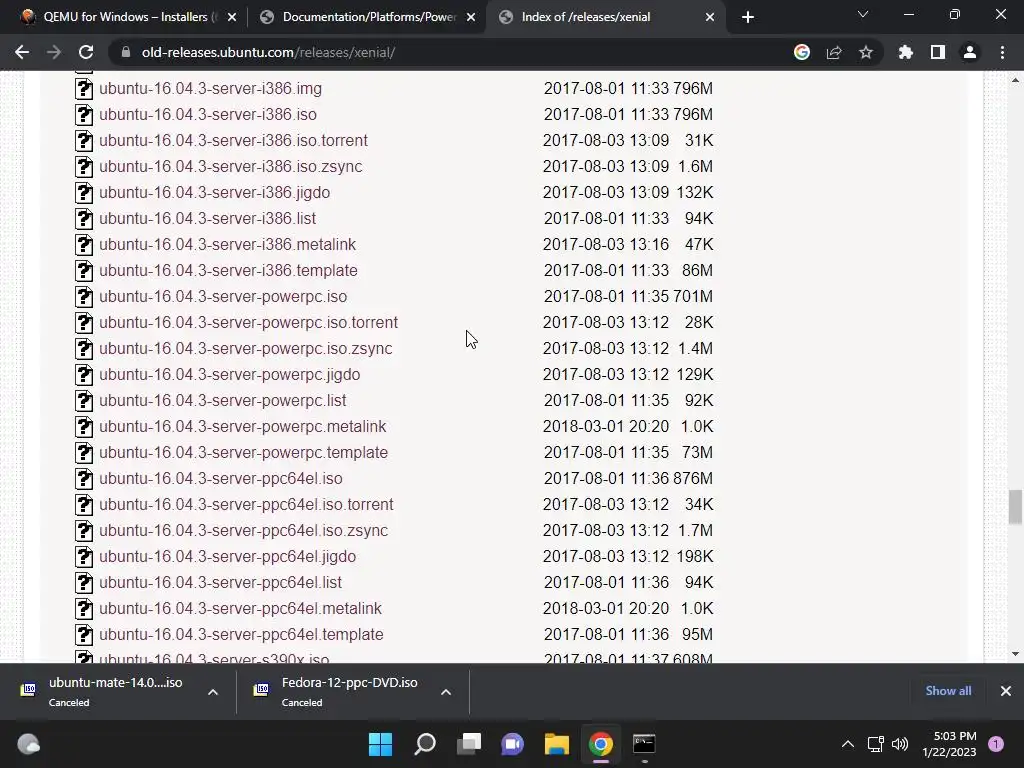Viewport: 1024px width, 768px height.
Task: Click file icon beside server-ppc64el.iso.torrent
Action: click(x=84, y=505)
